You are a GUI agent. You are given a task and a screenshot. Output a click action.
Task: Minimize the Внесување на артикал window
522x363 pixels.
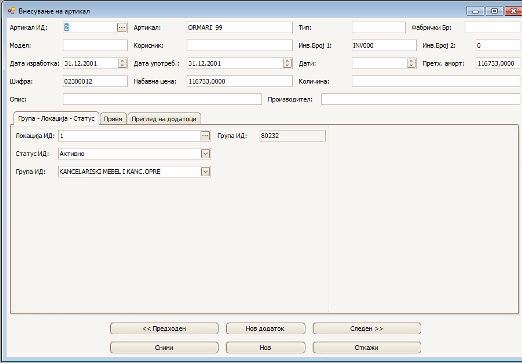[x=475, y=11]
